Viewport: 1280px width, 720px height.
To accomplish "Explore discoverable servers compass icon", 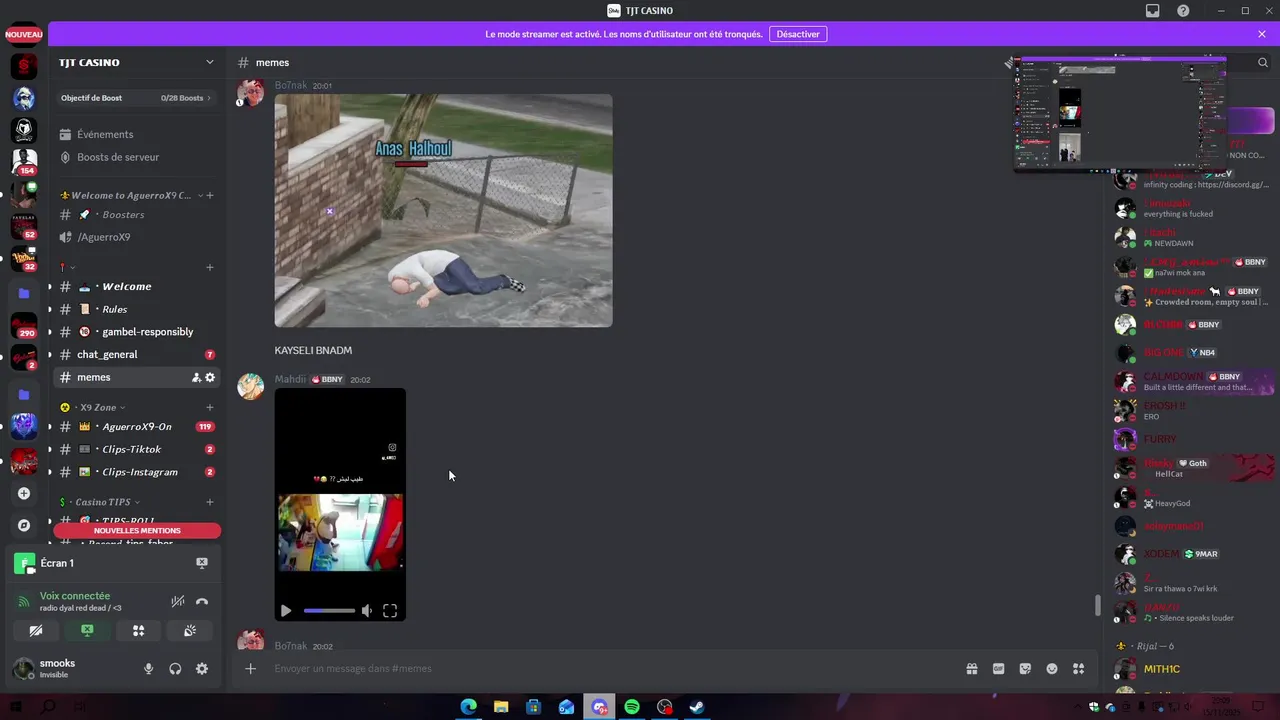I will pos(24,525).
